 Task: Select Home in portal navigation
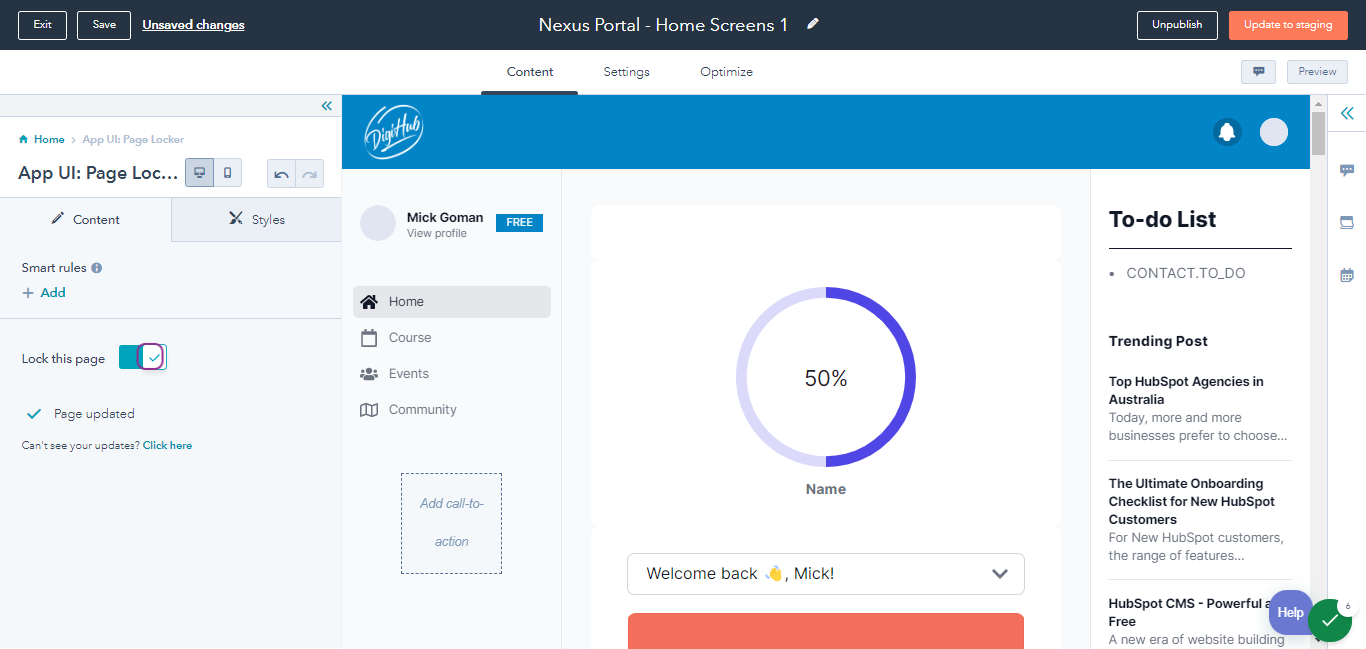pos(452,302)
